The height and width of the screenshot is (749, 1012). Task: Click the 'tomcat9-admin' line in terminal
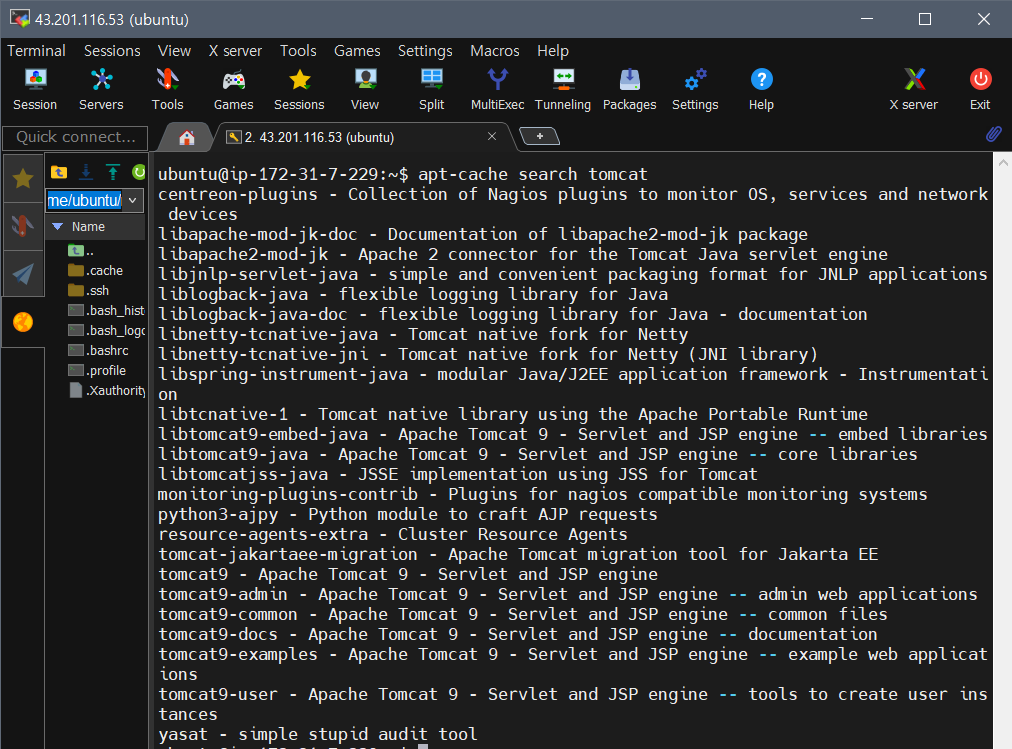568,594
